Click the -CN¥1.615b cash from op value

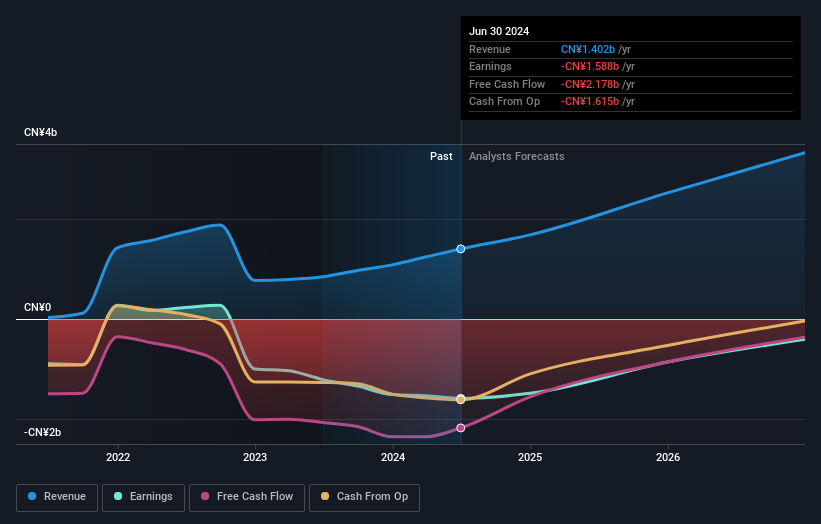click(590, 102)
